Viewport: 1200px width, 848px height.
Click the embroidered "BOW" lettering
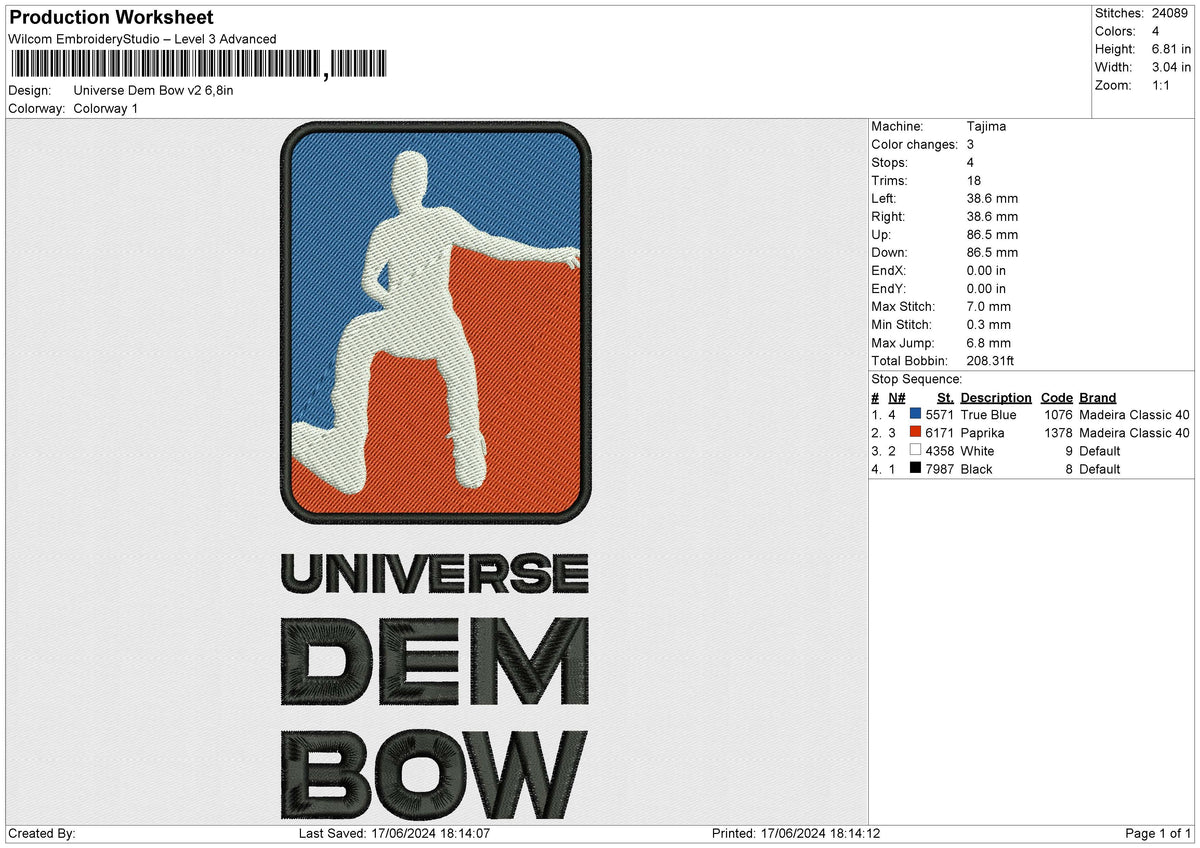coord(435,773)
